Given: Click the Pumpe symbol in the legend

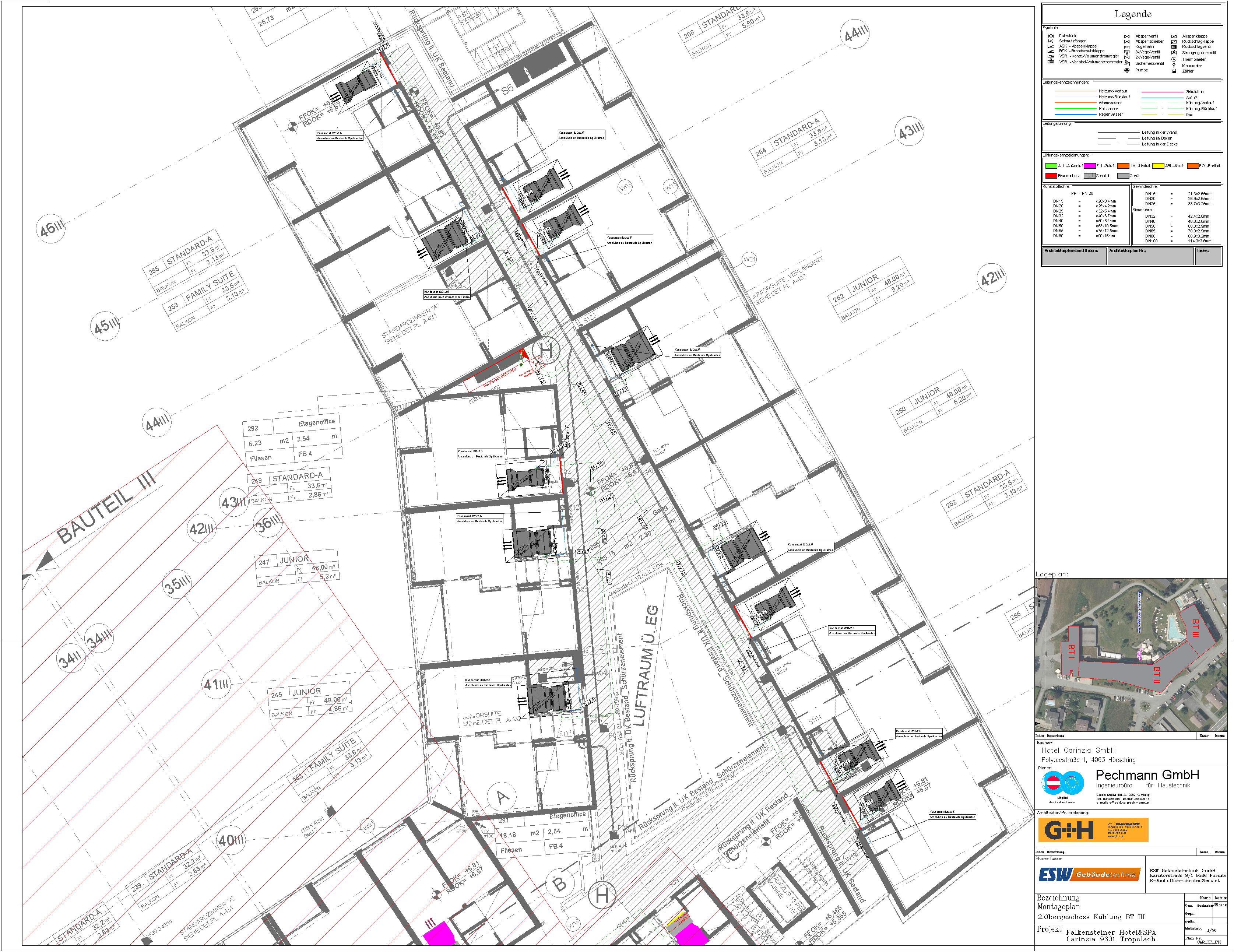Looking at the screenshot, I should coord(1126,70).
